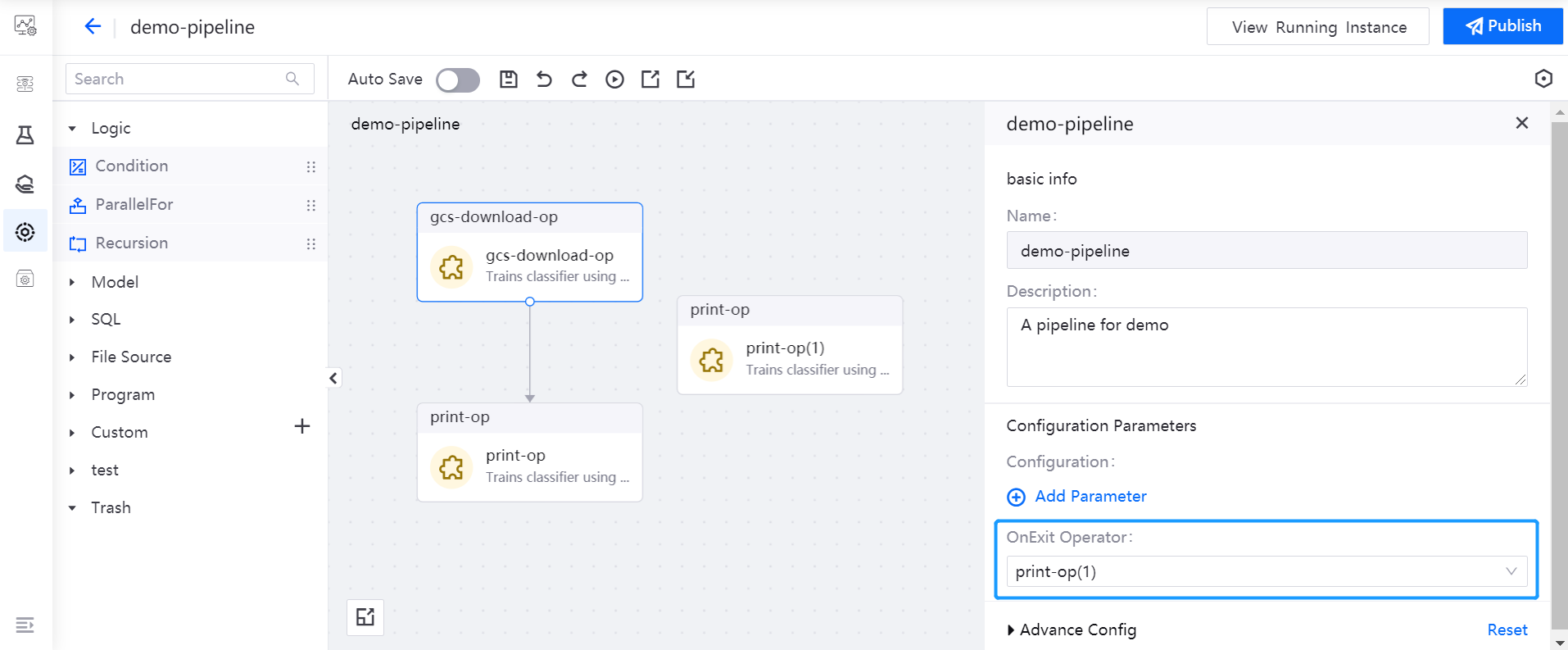Click the back arrow next to demo-pipeline
Viewport: 1568px width, 650px height.
click(93, 26)
